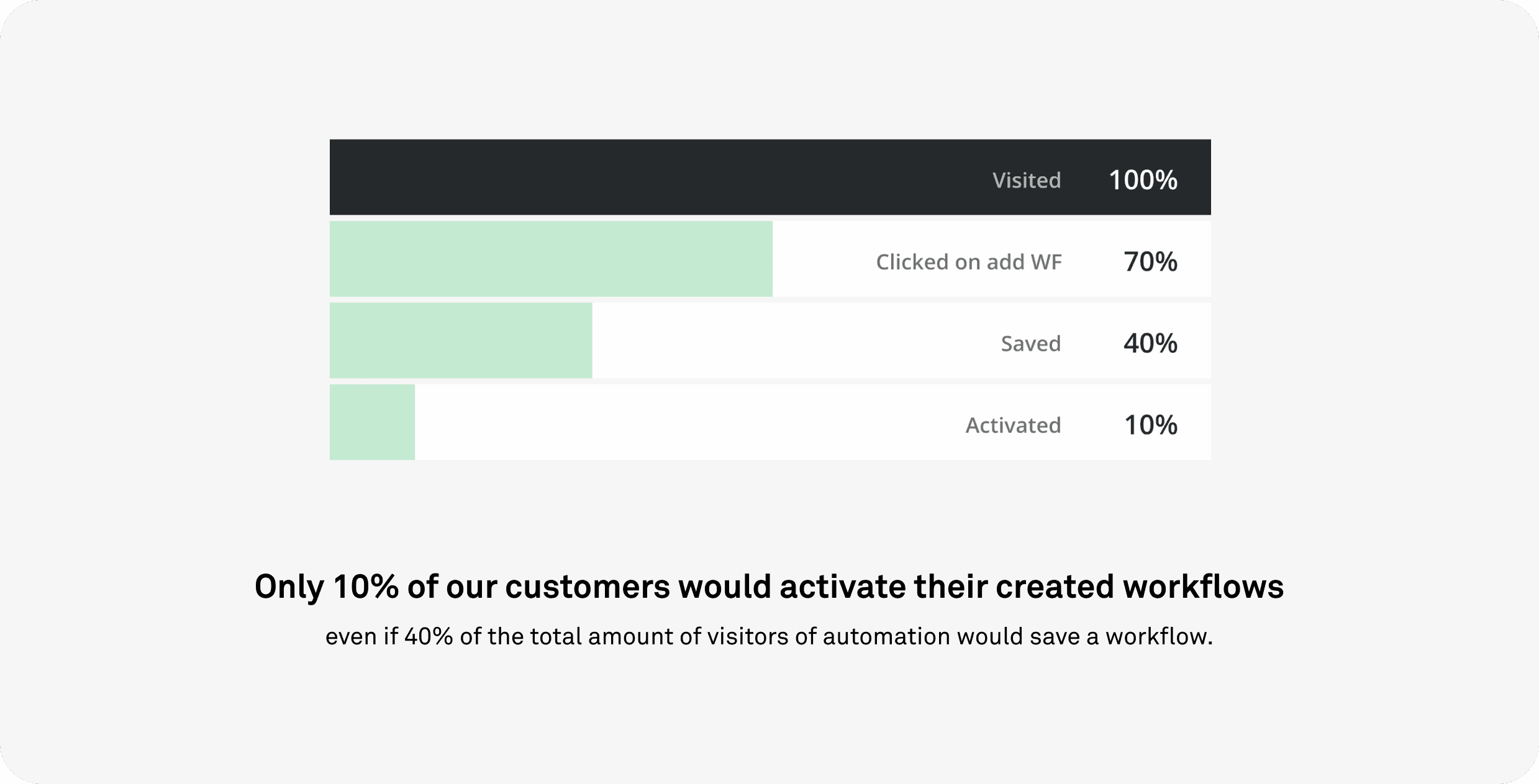
Task: Click "workflow." at the end of the subtitle
Action: point(1159,637)
